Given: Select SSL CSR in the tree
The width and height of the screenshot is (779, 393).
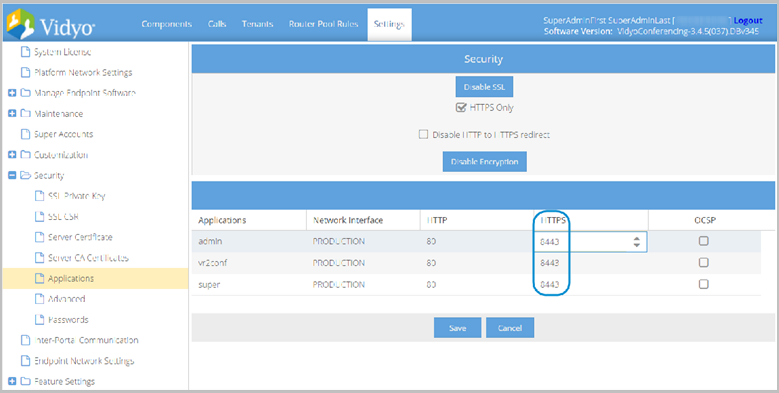Looking at the screenshot, I should 63,217.
